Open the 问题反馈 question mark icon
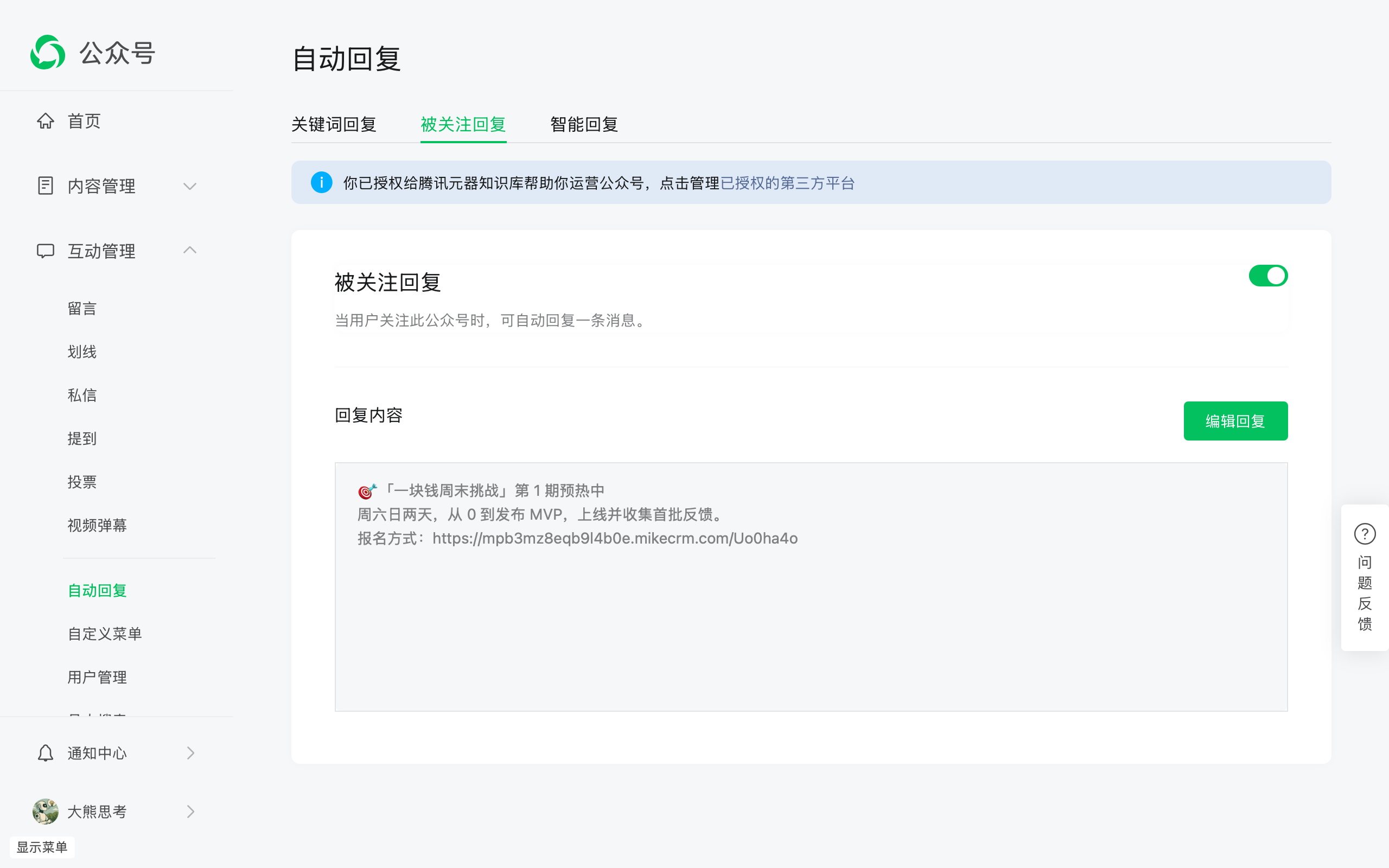Viewport: 1389px width, 868px height. (x=1365, y=534)
